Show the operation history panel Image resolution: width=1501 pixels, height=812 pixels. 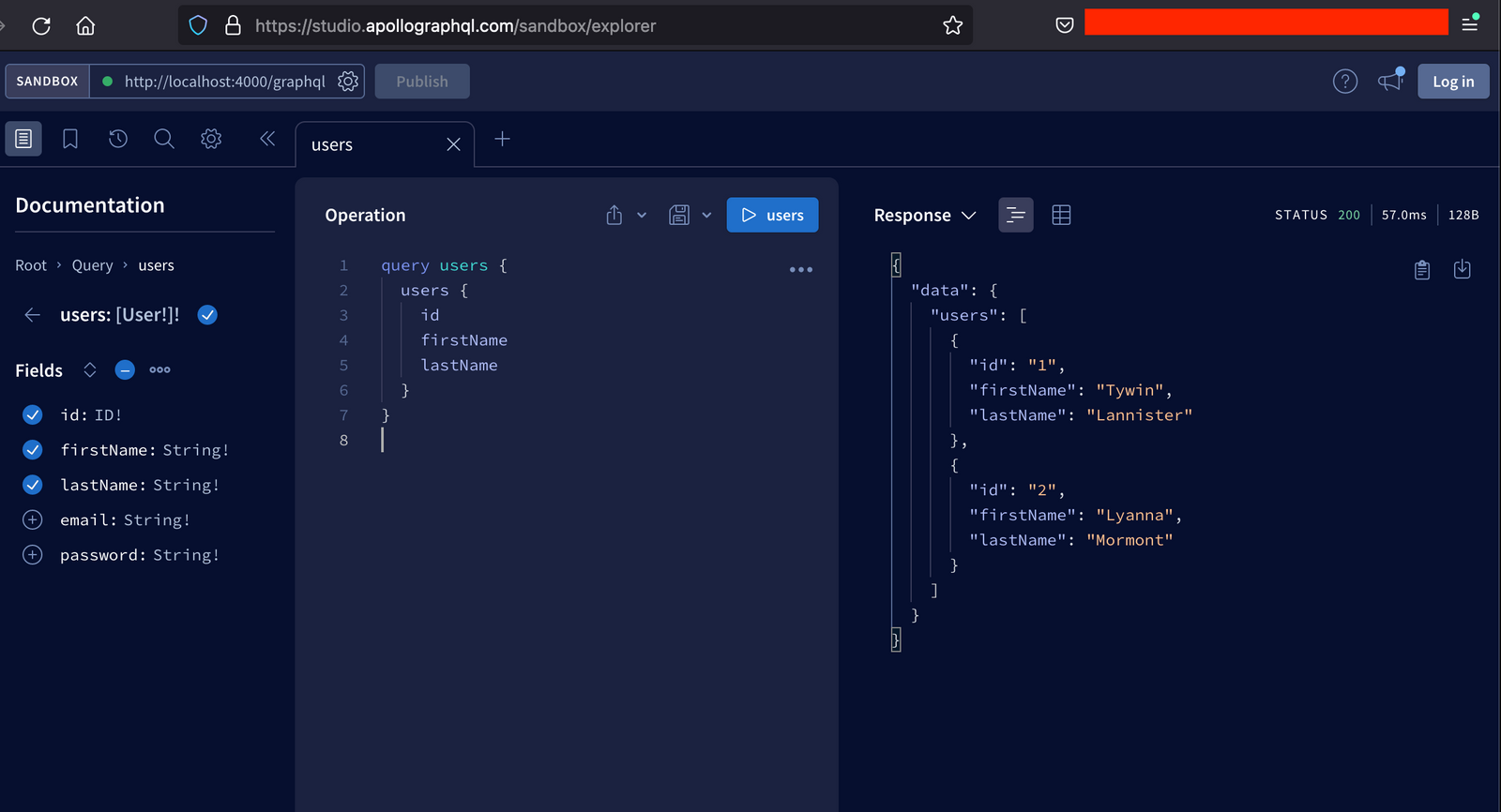coord(117,139)
